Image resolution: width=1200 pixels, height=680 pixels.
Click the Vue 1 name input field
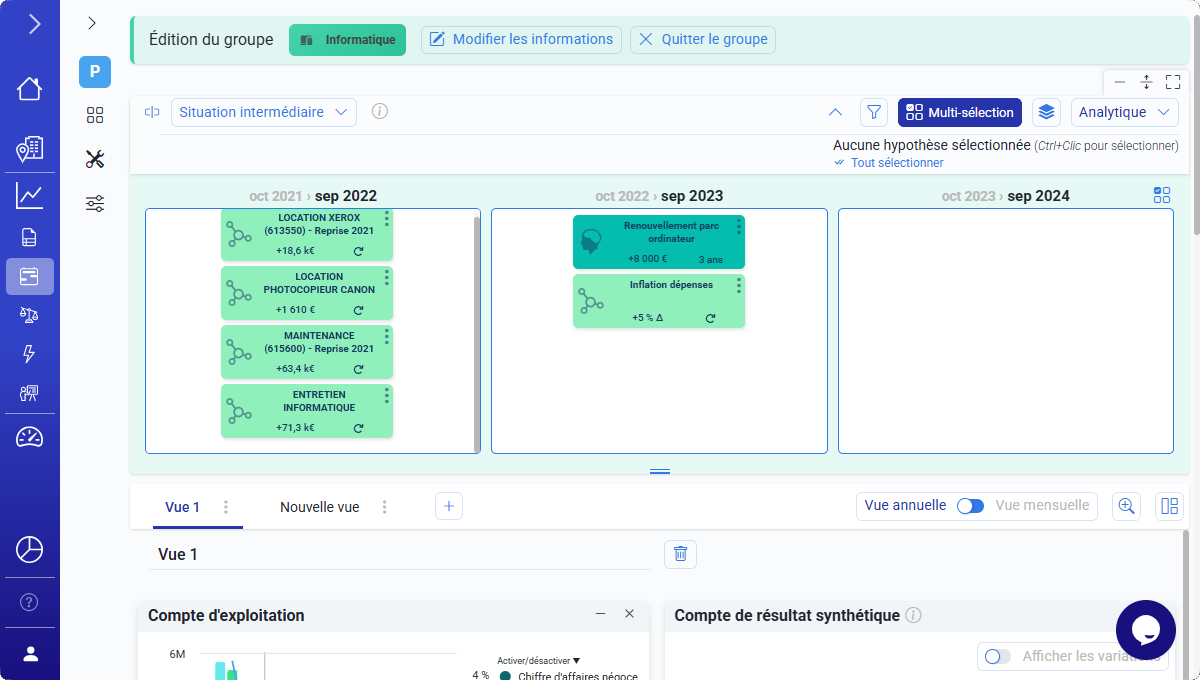[400, 554]
